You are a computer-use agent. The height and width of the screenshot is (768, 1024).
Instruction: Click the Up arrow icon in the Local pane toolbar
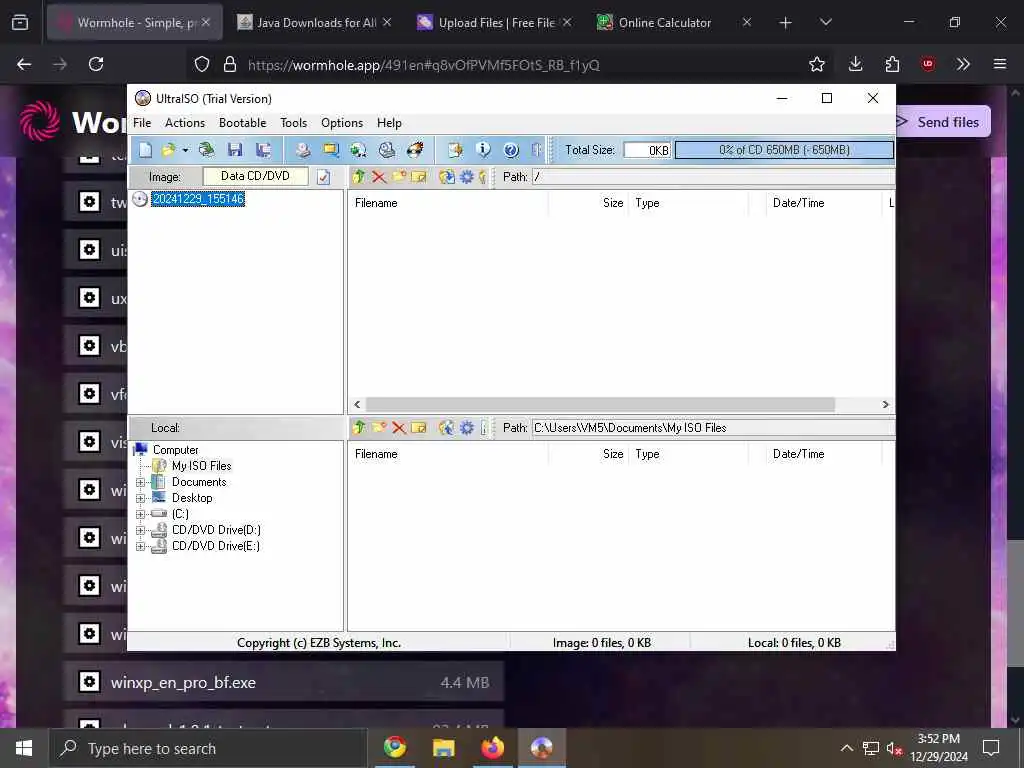359,428
